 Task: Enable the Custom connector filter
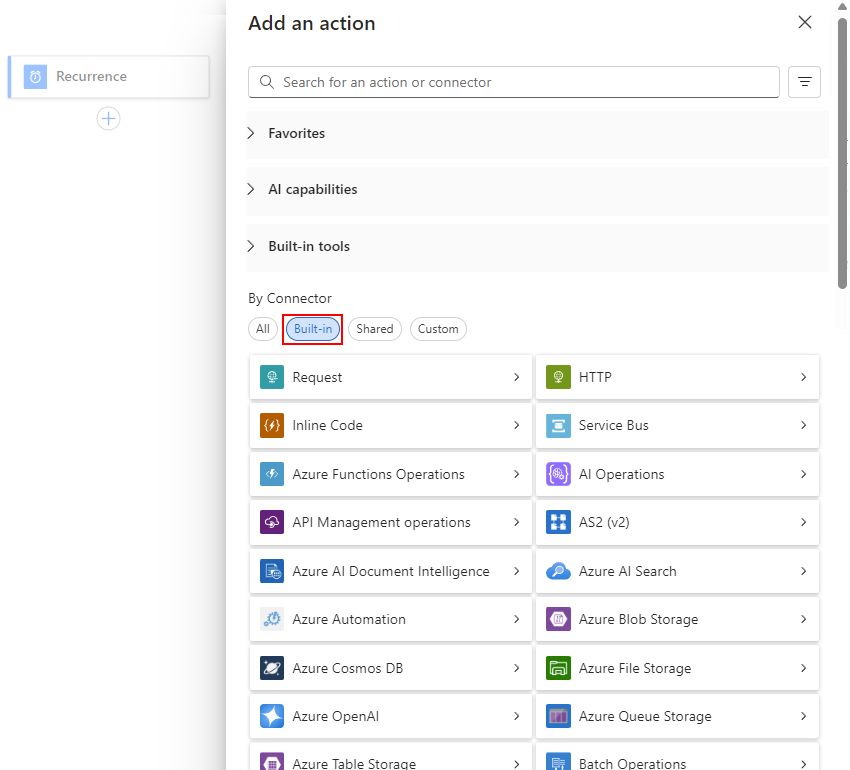pyautogui.click(x=438, y=329)
